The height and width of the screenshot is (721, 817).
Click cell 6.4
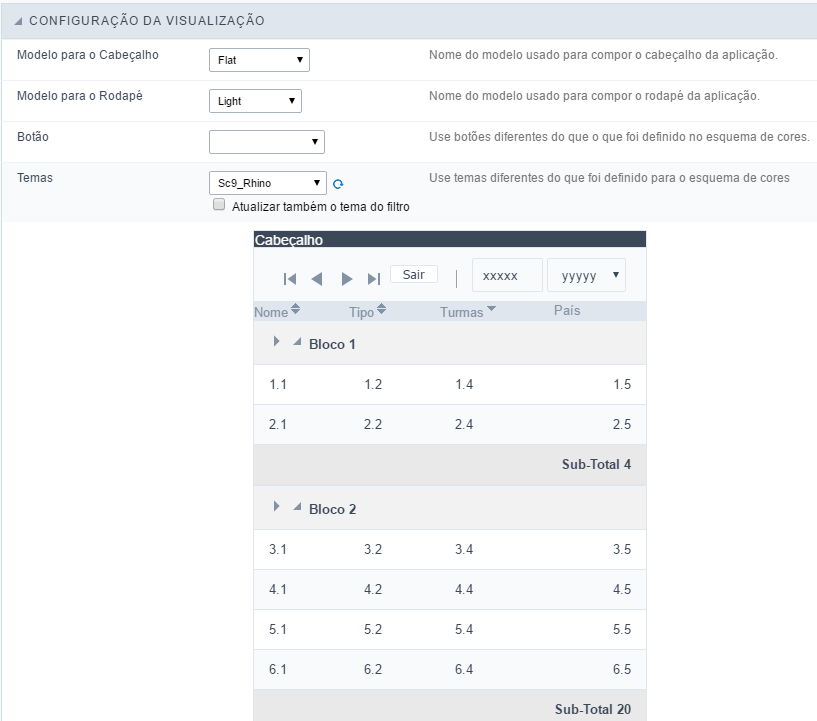pos(464,669)
